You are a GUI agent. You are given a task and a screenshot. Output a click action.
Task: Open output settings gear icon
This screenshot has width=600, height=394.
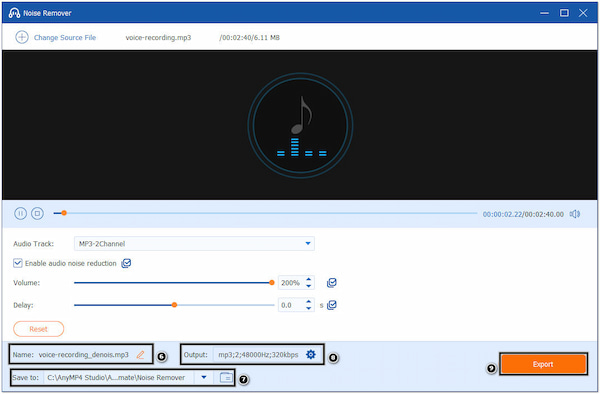point(311,355)
